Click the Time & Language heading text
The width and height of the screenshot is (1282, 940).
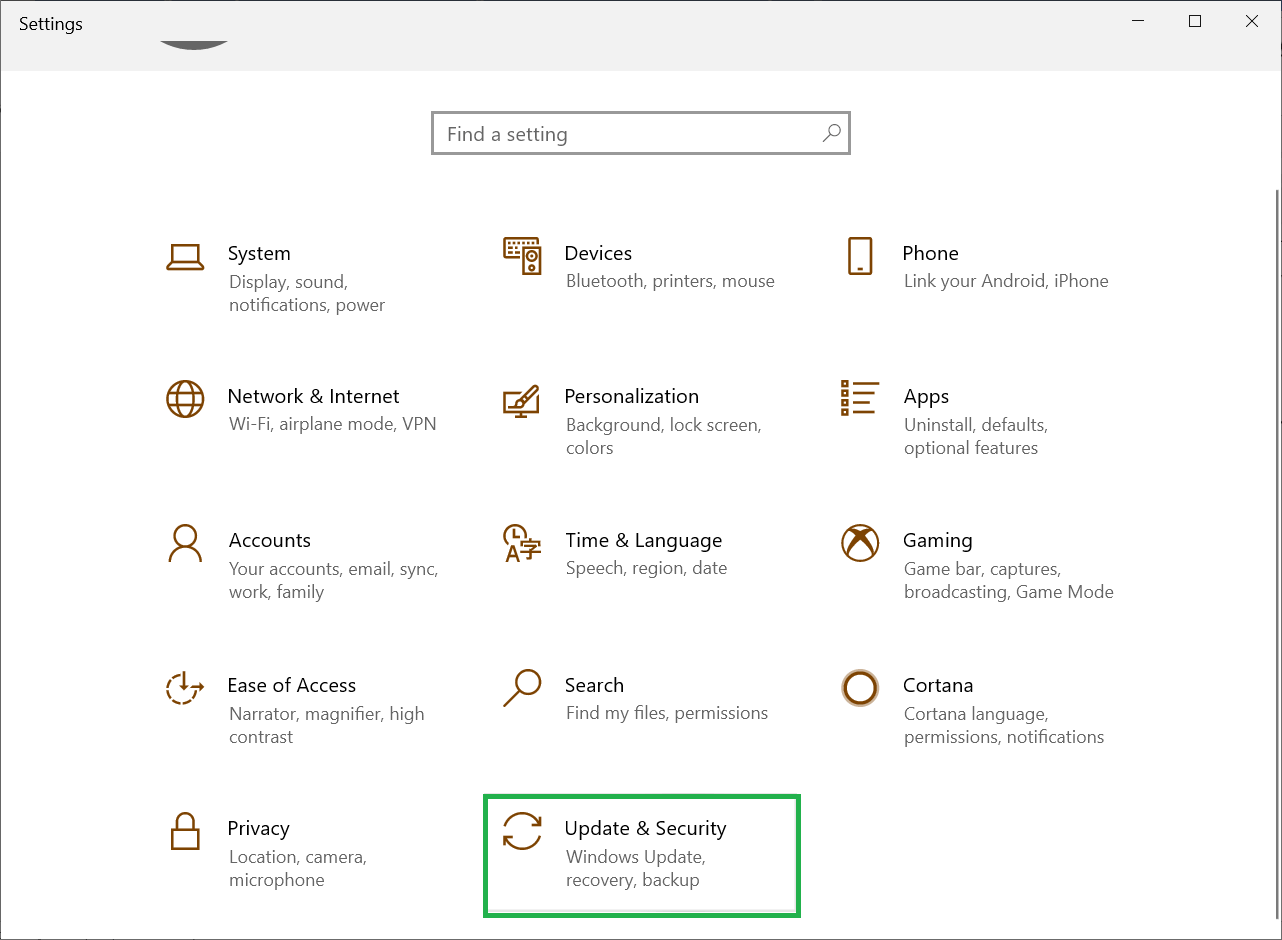643,541
